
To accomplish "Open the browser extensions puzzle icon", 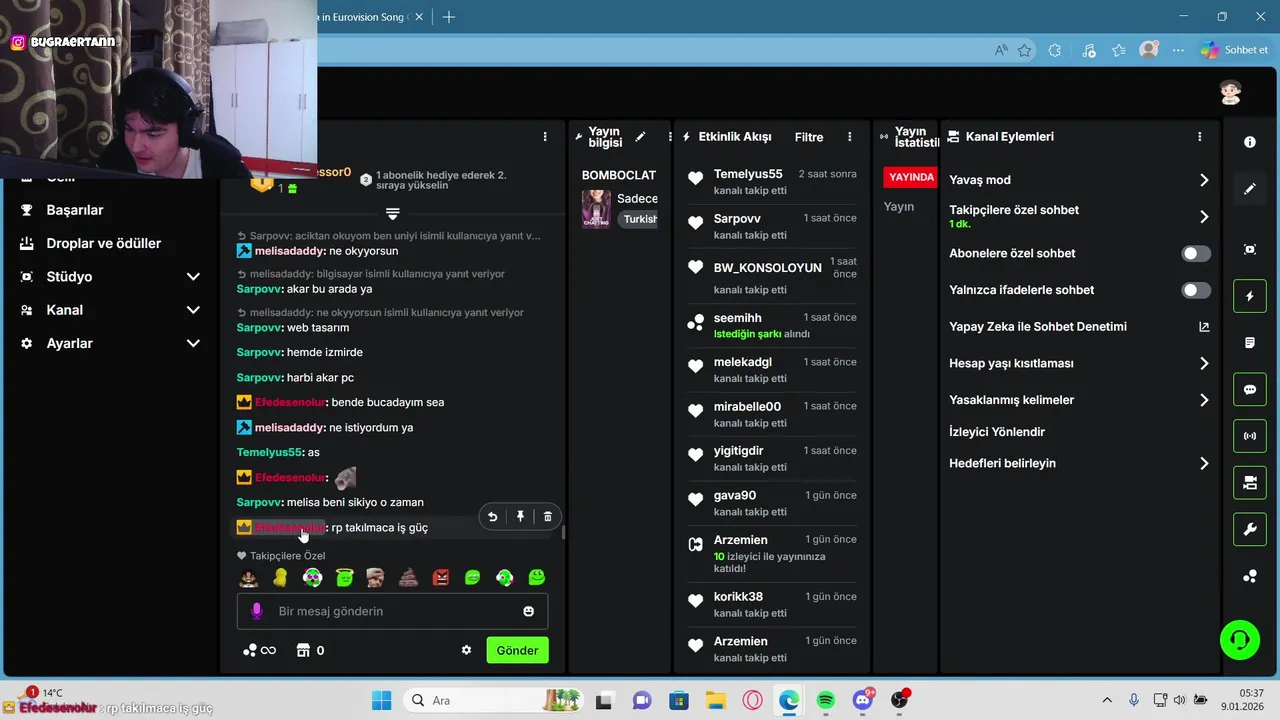I will tap(1054, 50).
